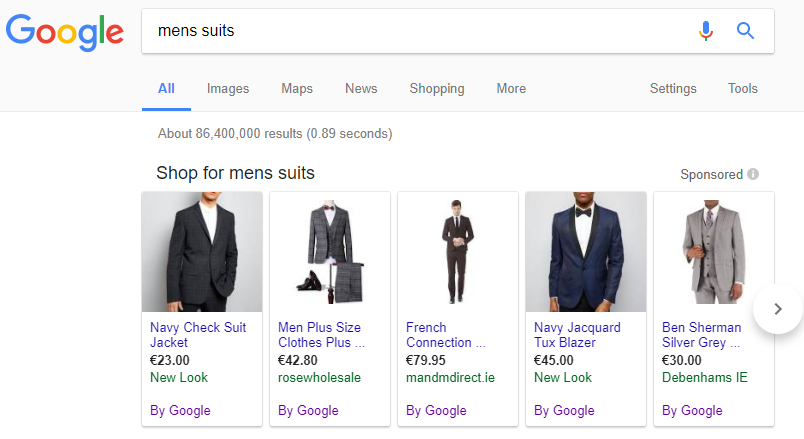804x439 pixels.
Task: Click New Look under Navy Jacquard Tux Blazer
Action: point(563,377)
